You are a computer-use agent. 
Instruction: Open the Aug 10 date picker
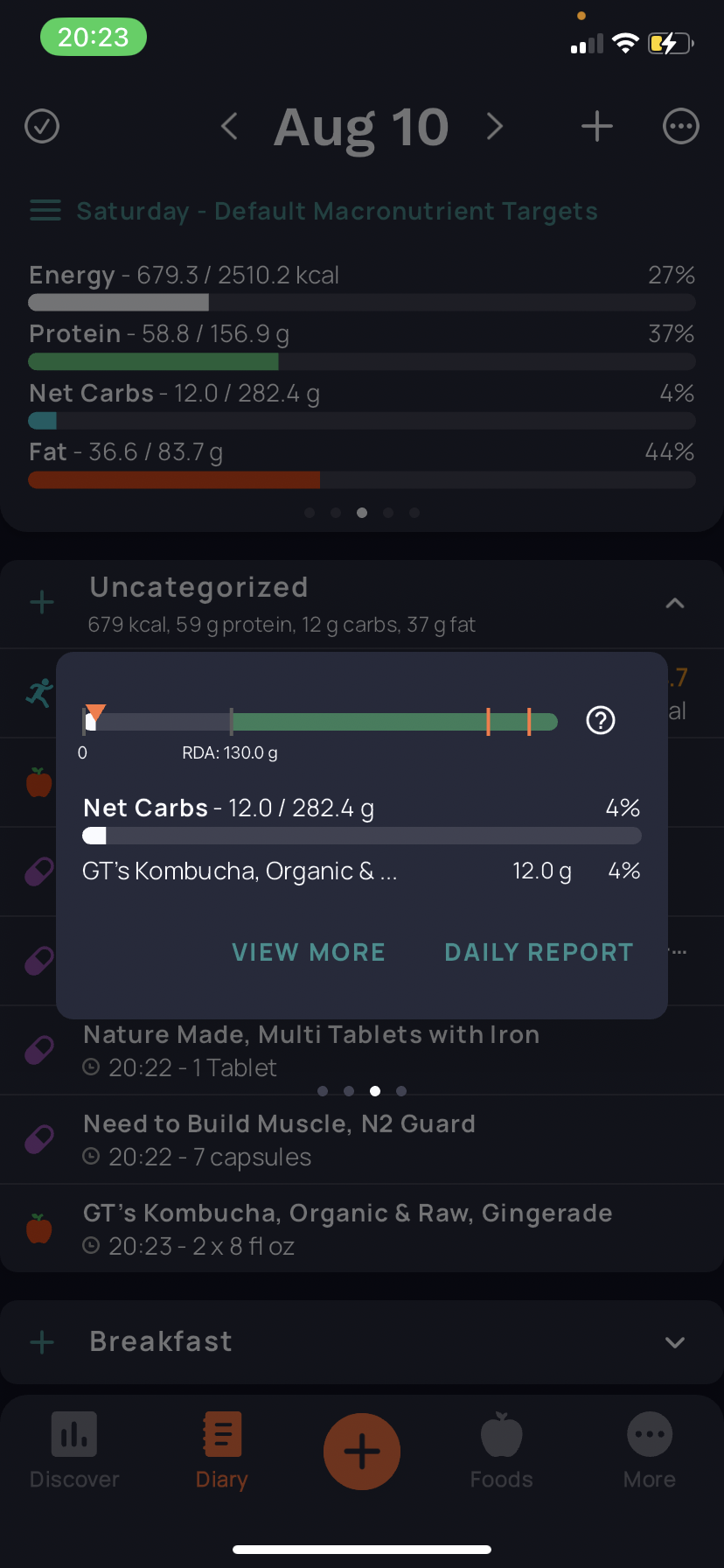tap(361, 128)
